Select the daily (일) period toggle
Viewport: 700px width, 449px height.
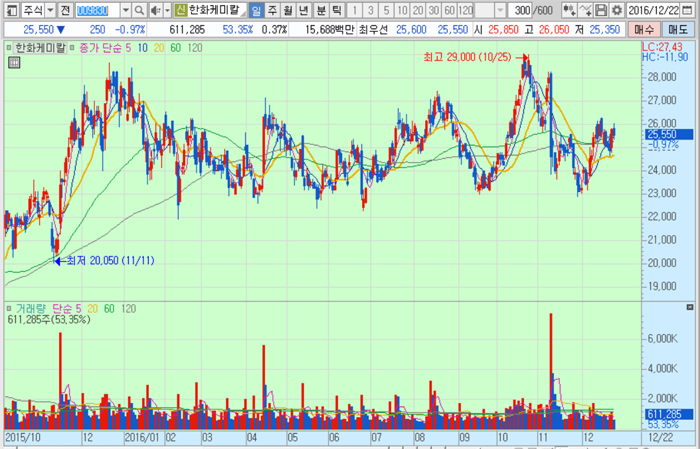256,10
